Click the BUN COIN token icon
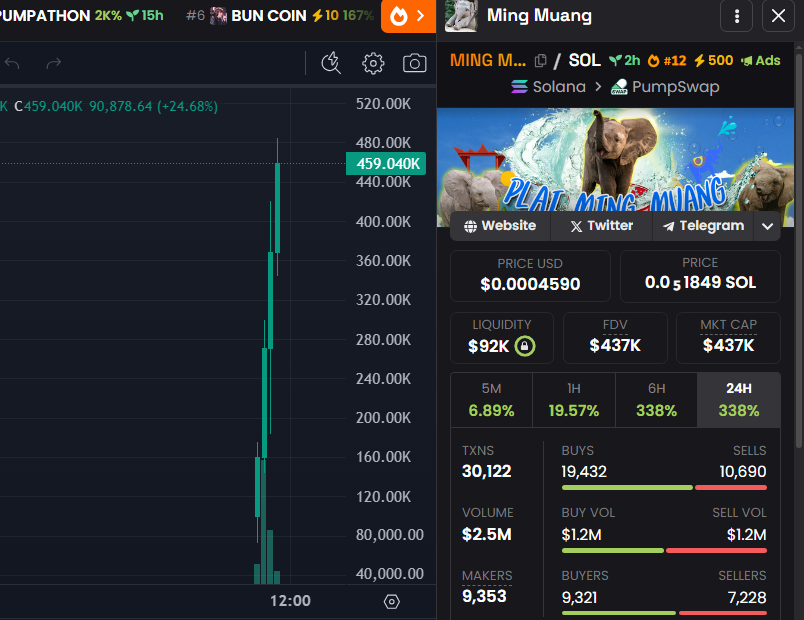804x620 pixels. (x=218, y=16)
